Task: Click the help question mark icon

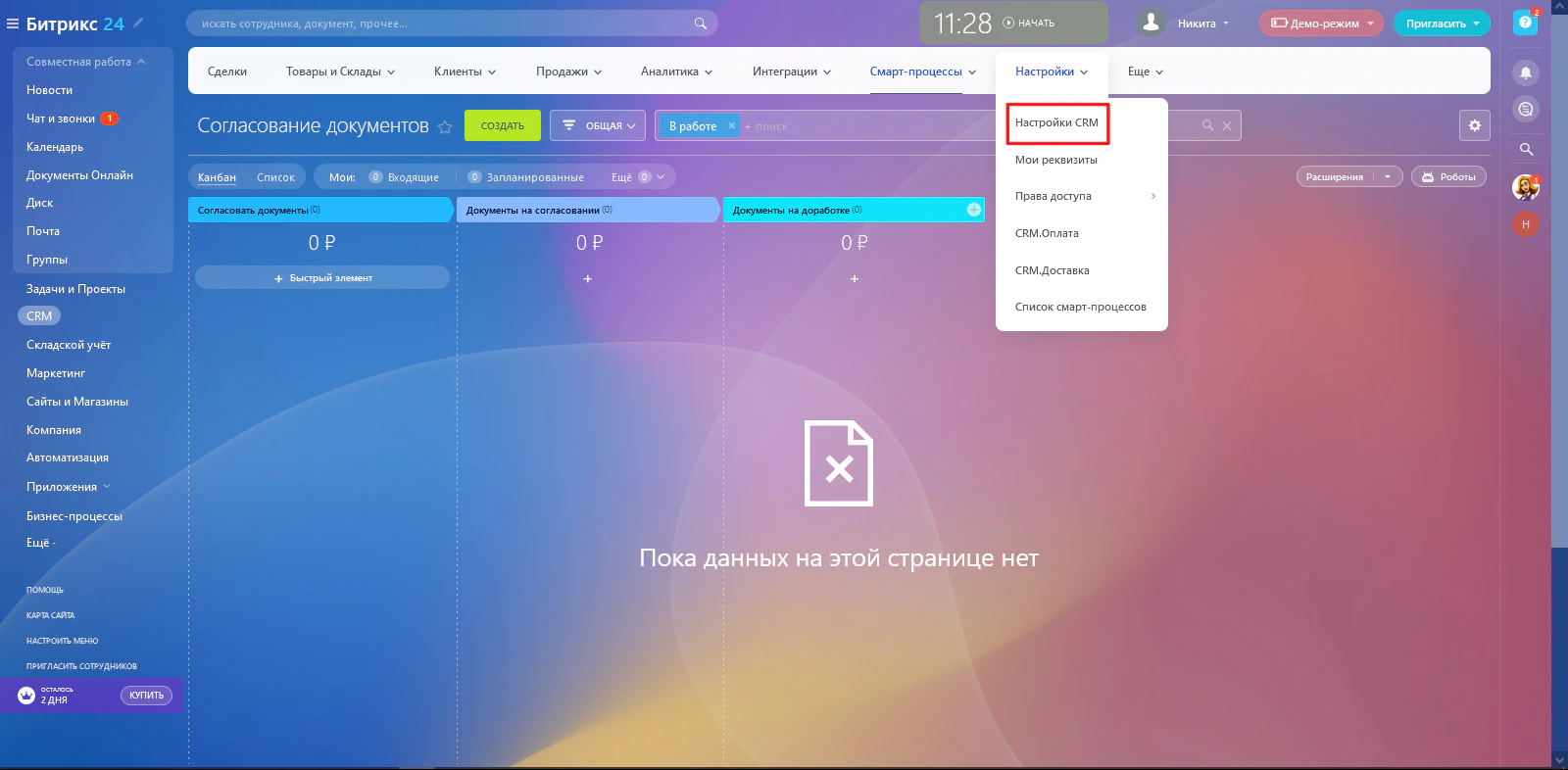Action: pos(1525,23)
